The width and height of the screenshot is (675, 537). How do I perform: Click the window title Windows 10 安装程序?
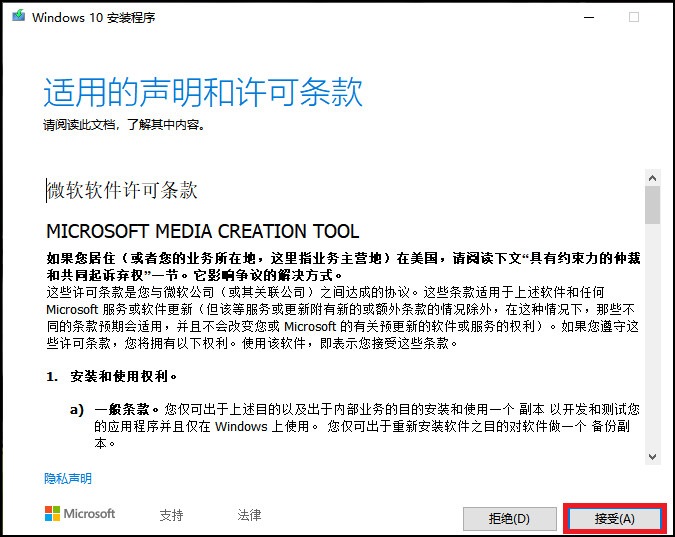(x=93, y=18)
